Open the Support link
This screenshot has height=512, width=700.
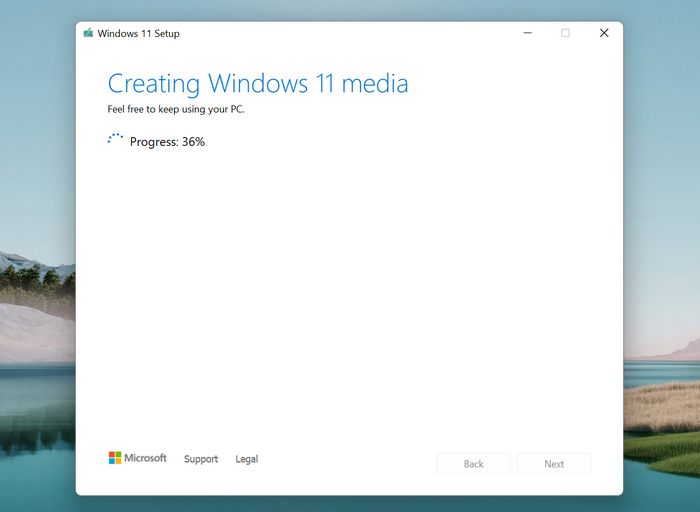[201, 459]
